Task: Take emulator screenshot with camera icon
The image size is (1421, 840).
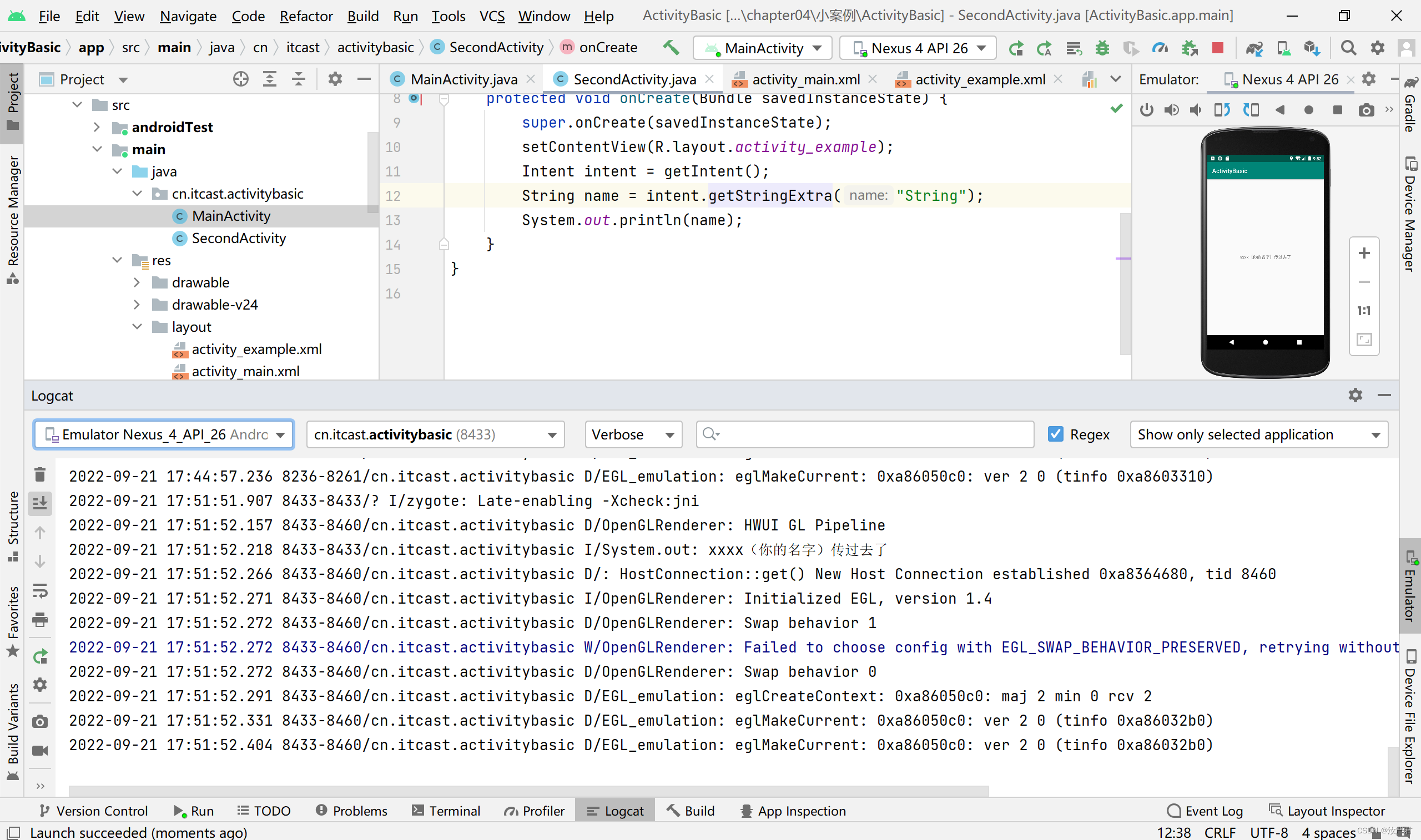Action: point(1366,110)
